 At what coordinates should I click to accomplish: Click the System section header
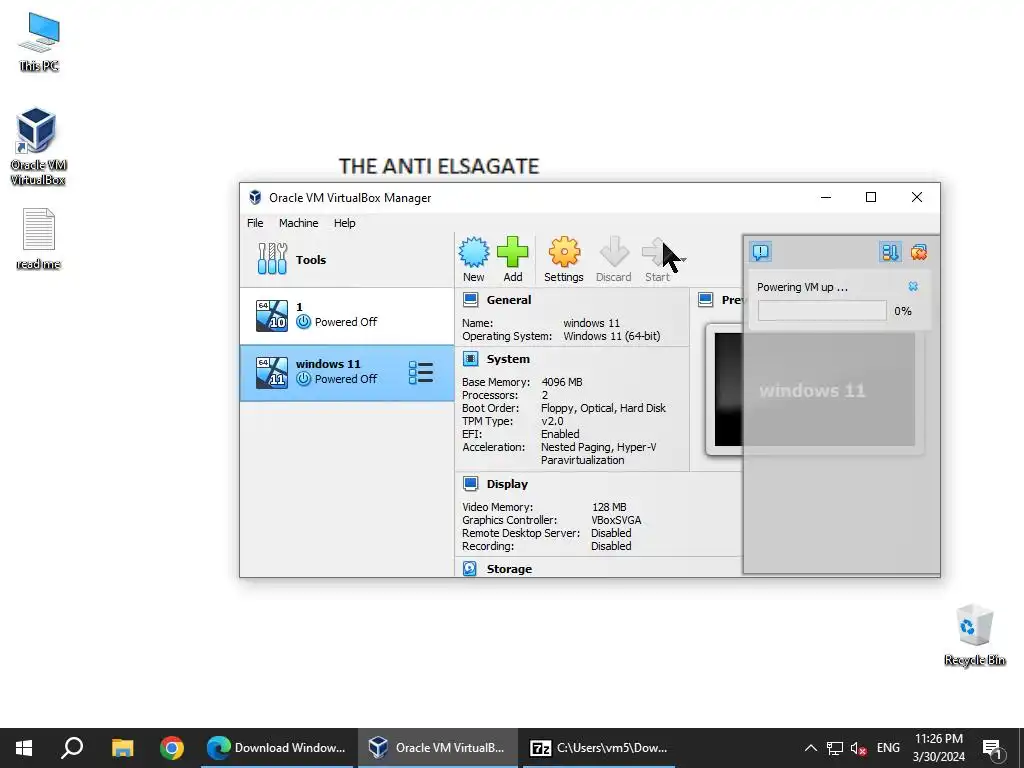pos(508,359)
